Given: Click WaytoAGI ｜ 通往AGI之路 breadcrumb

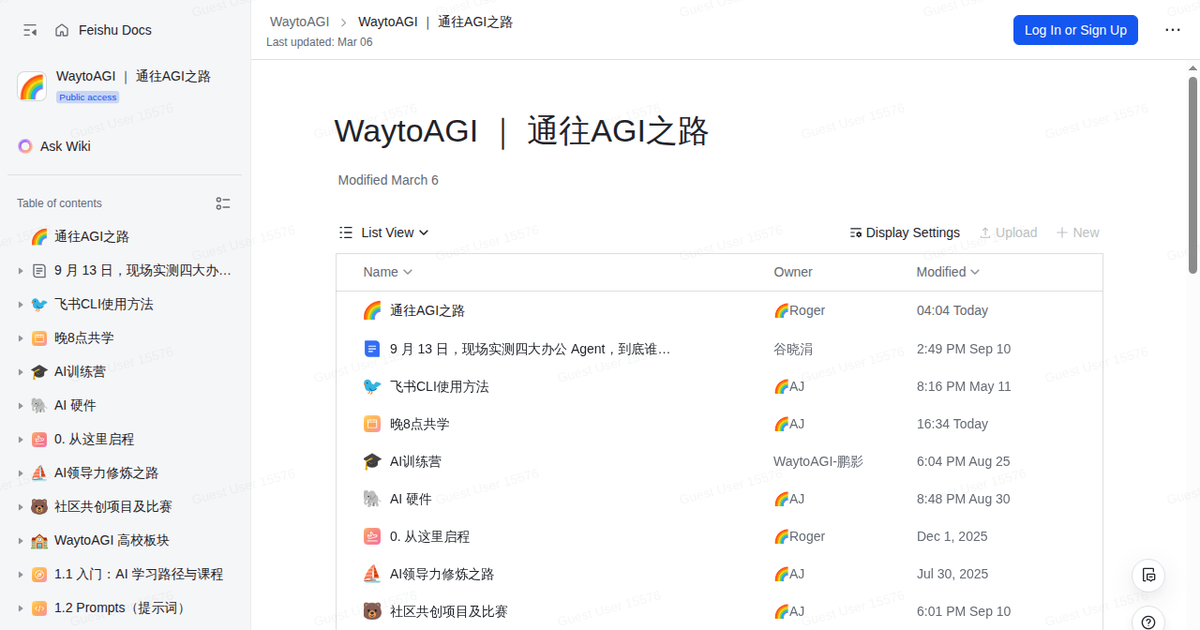Looking at the screenshot, I should (436, 21).
